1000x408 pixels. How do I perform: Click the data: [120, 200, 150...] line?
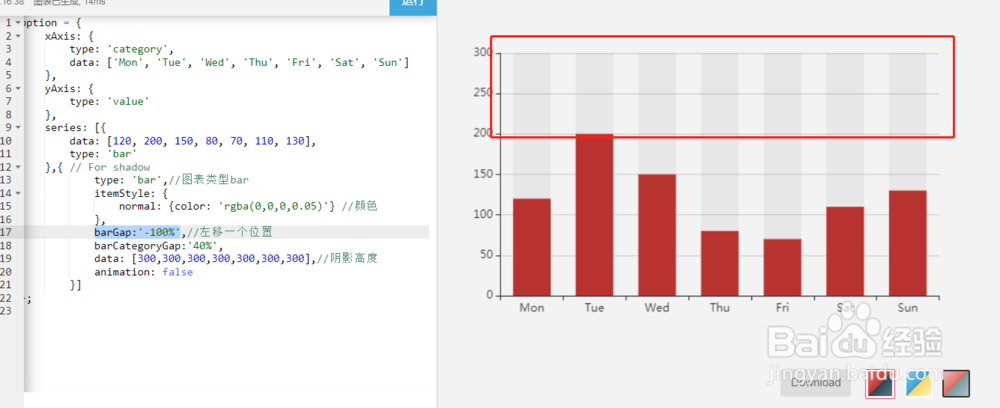click(193, 141)
